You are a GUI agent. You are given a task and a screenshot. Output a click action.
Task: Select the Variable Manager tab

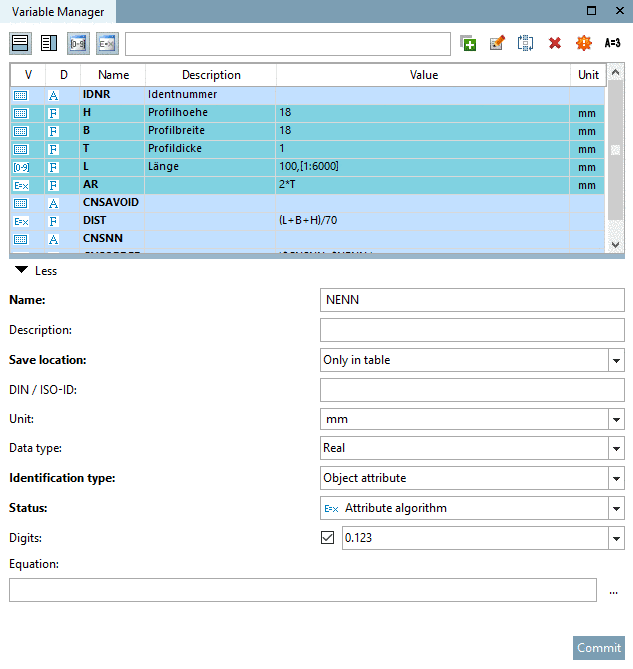pos(58,12)
